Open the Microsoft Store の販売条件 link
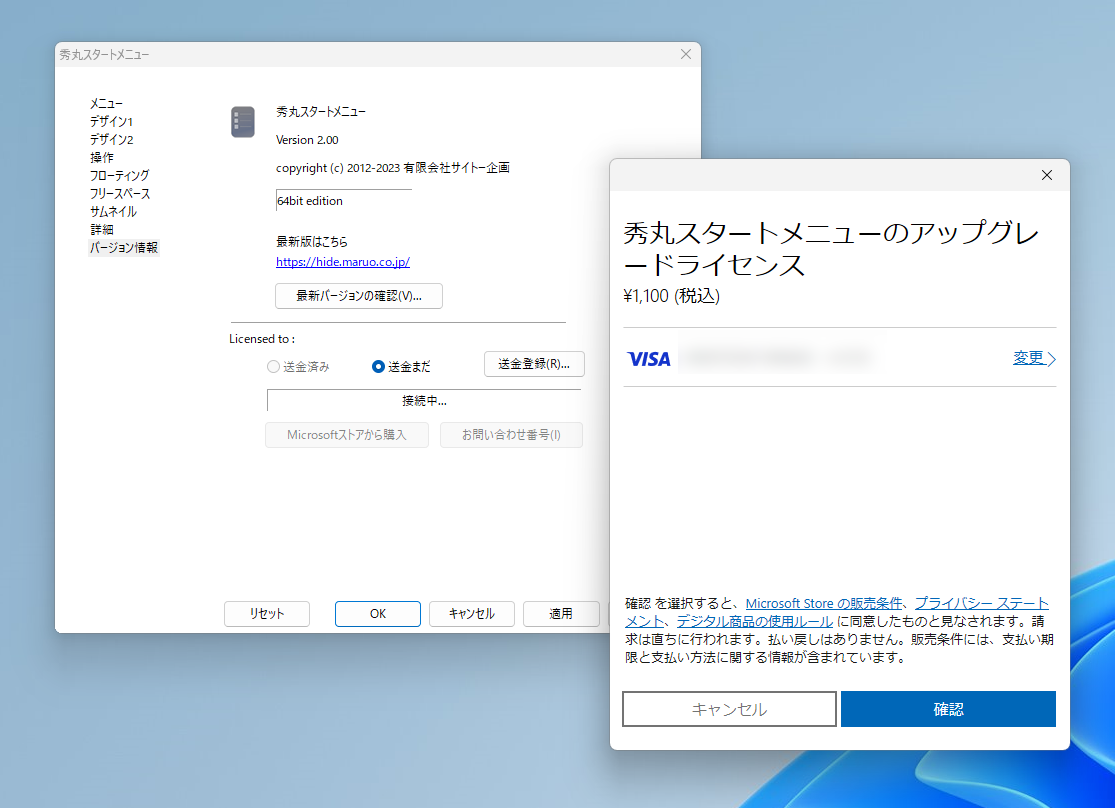The image size is (1115, 808). pyautogui.click(x=824, y=603)
